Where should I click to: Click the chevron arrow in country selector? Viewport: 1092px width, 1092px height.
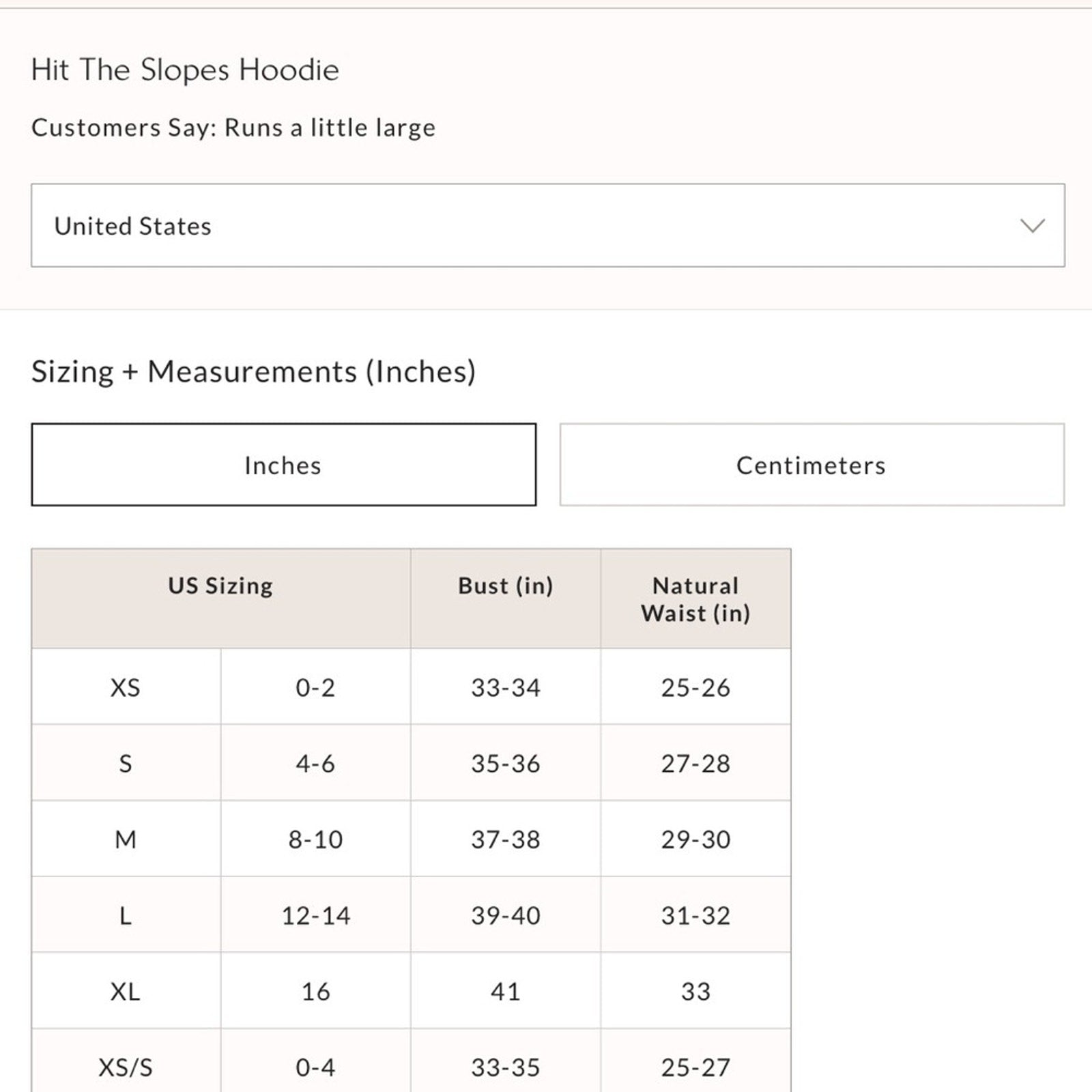[1032, 226]
